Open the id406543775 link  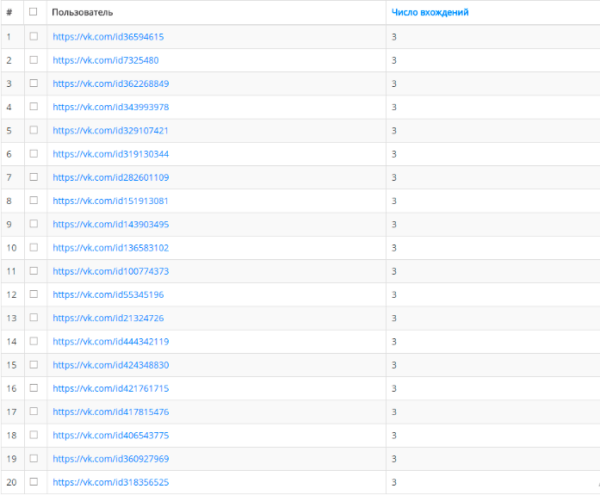(111, 435)
